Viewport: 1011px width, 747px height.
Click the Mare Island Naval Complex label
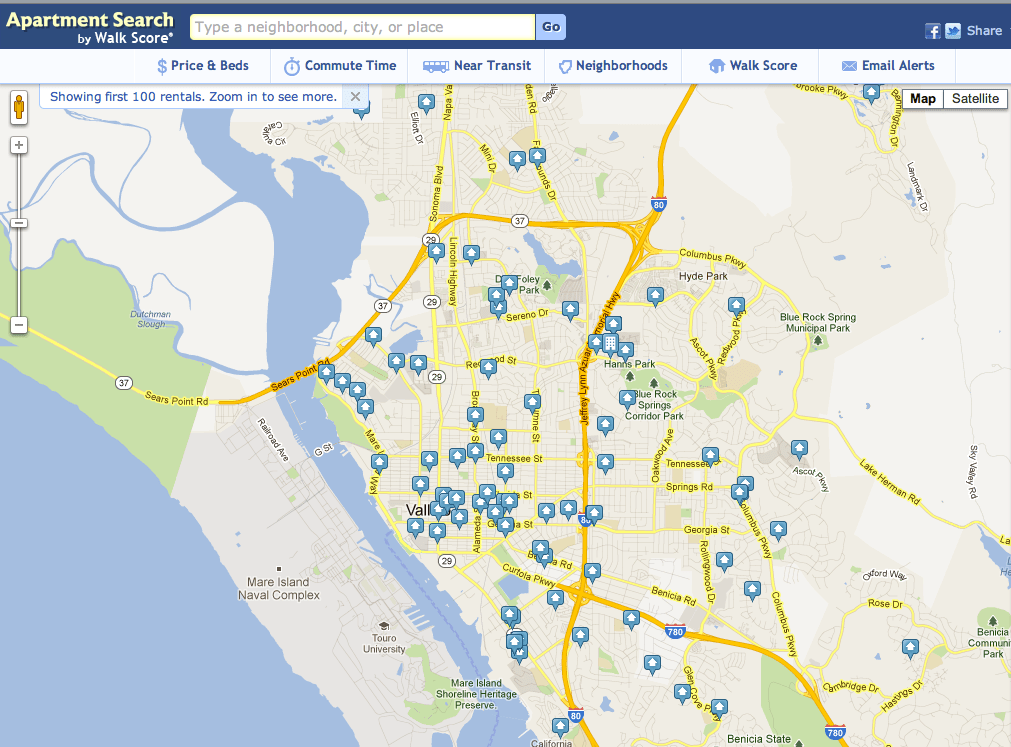click(x=279, y=588)
